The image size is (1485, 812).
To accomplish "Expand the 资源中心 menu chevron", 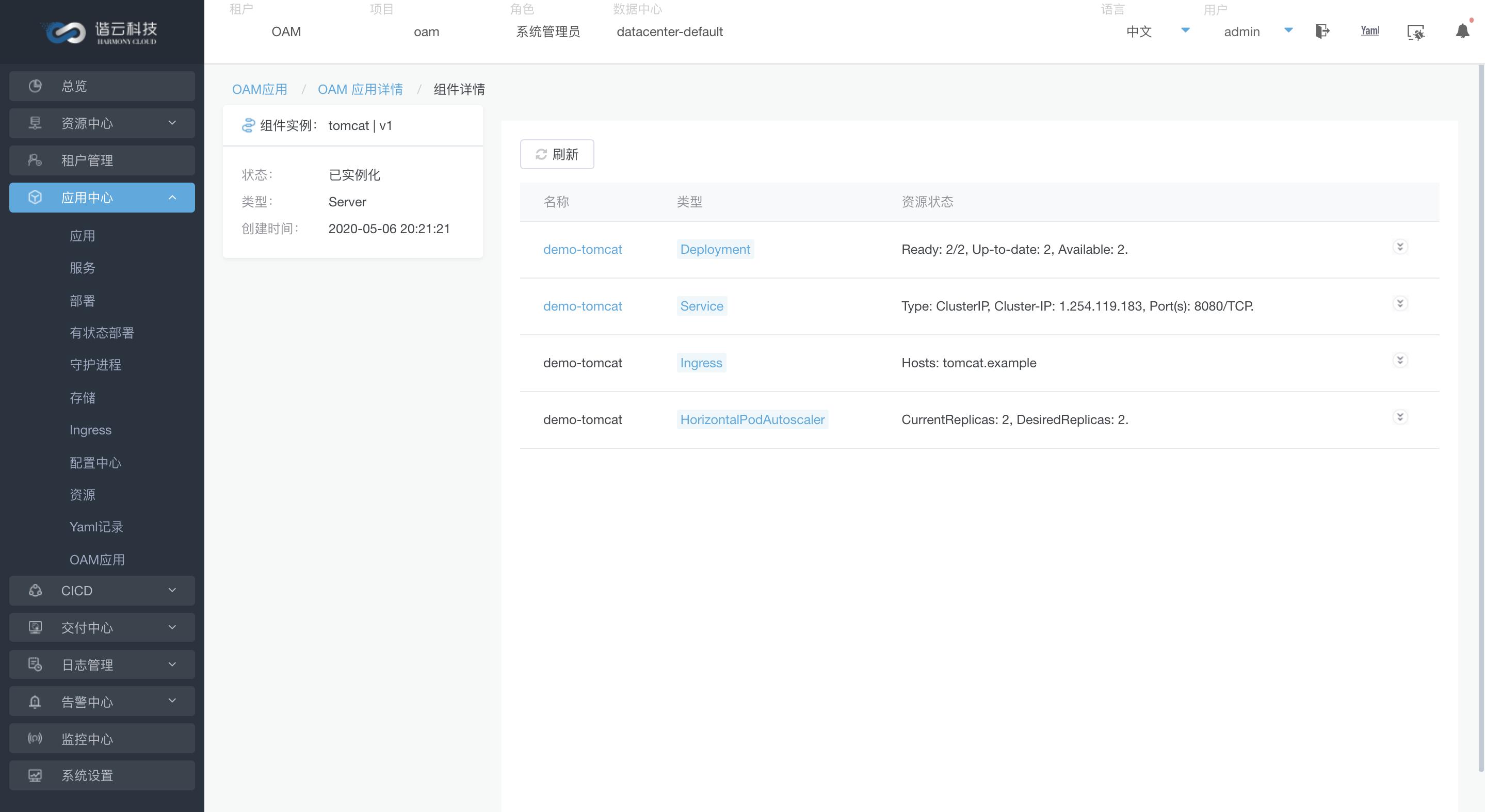I will [x=172, y=123].
